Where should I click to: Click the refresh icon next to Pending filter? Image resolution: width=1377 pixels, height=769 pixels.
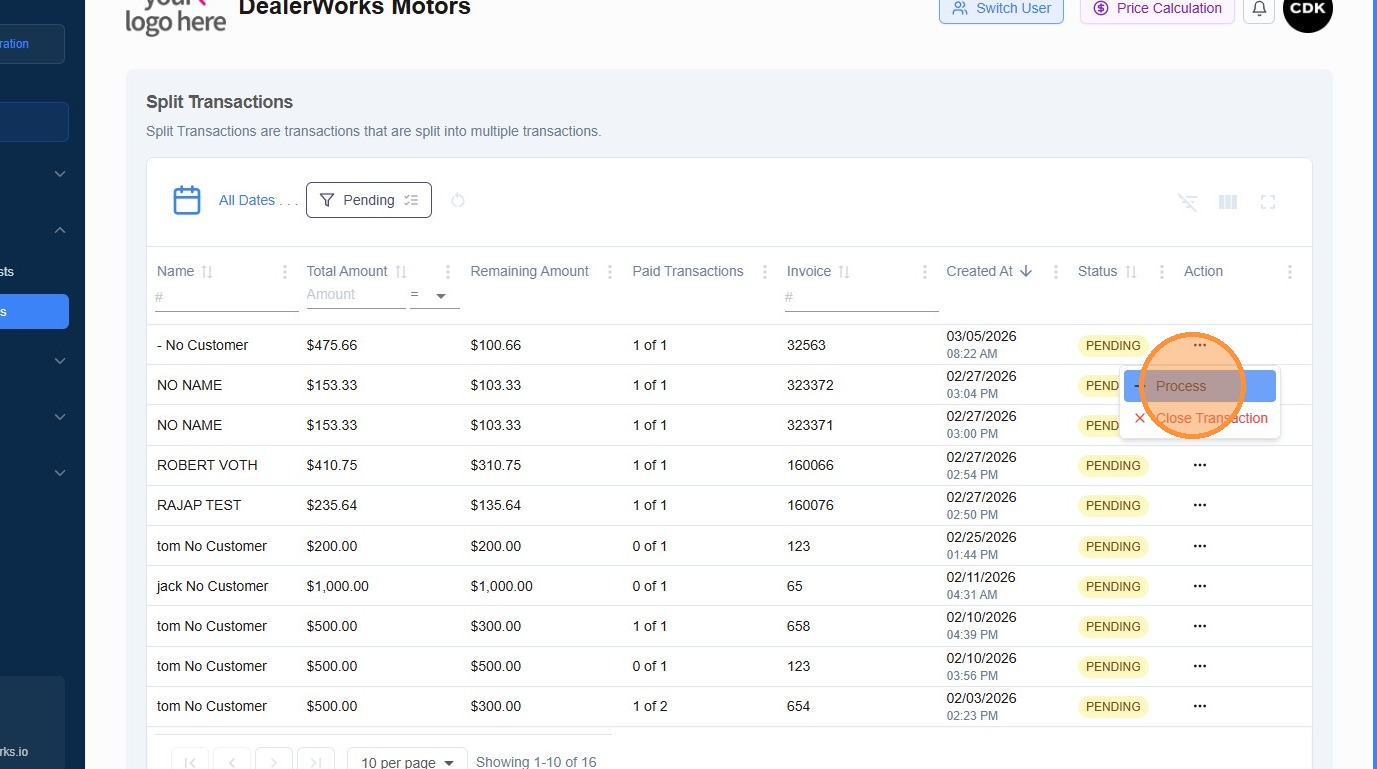[458, 200]
